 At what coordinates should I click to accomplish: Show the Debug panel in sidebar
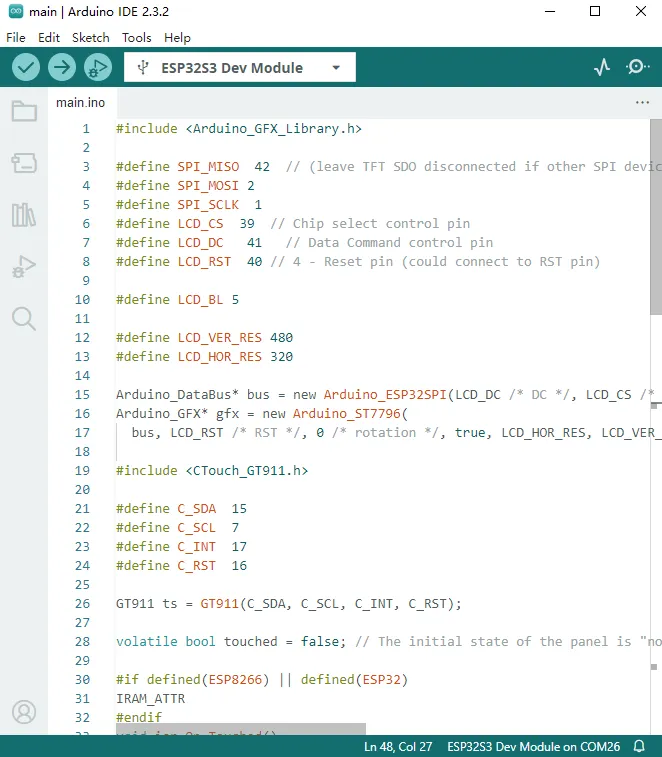[24, 266]
